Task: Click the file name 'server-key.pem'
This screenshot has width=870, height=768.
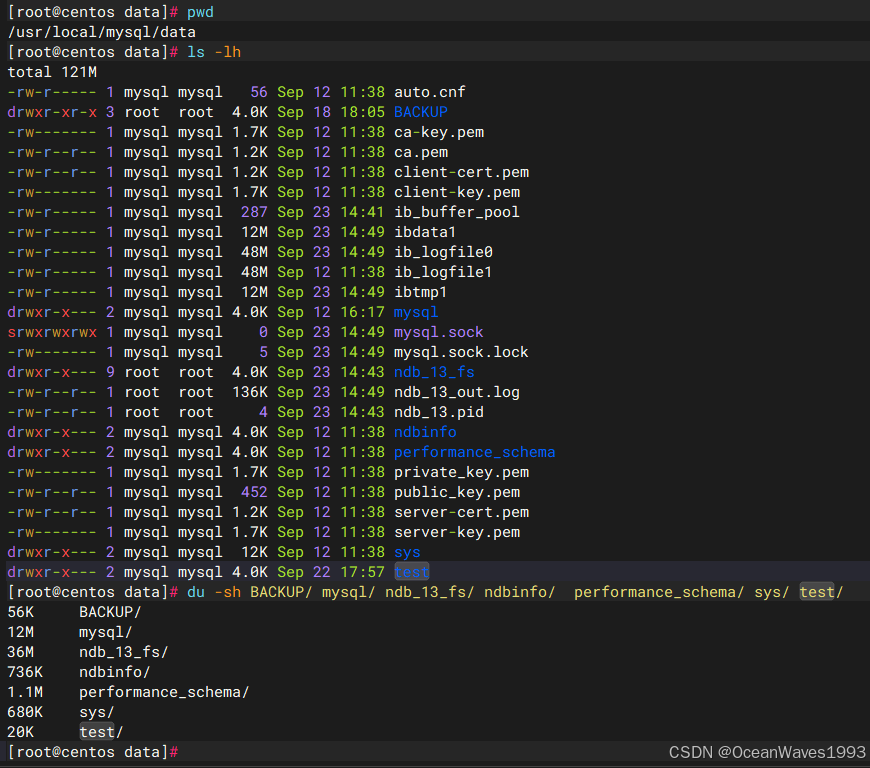Action: click(x=457, y=532)
